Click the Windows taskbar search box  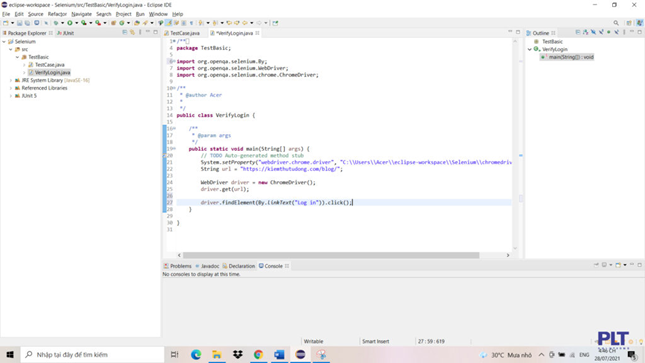pyautogui.click(x=93, y=354)
